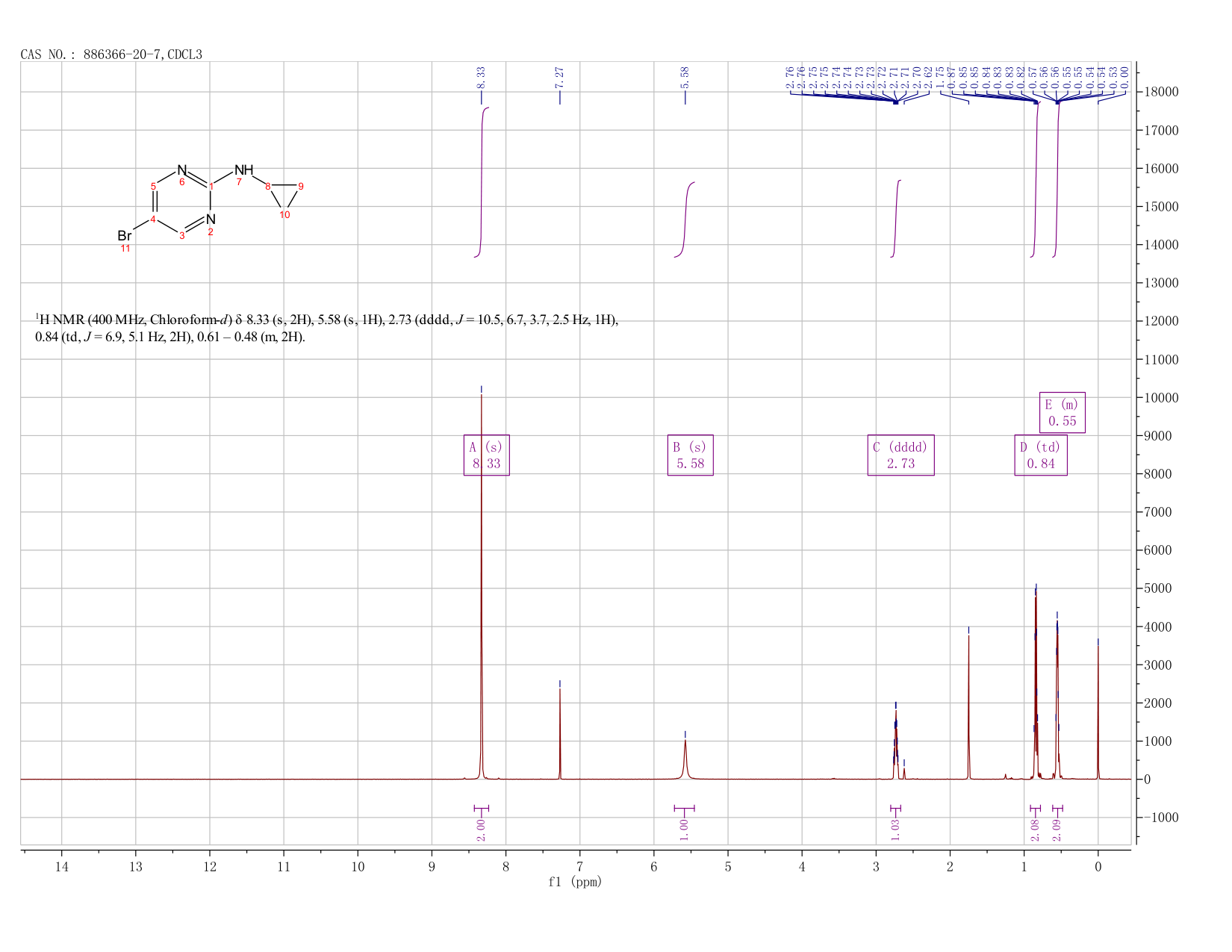Viewport: 1232px width, 952px height.
Task: Click the CAS NO. title text
Action: coord(111,55)
